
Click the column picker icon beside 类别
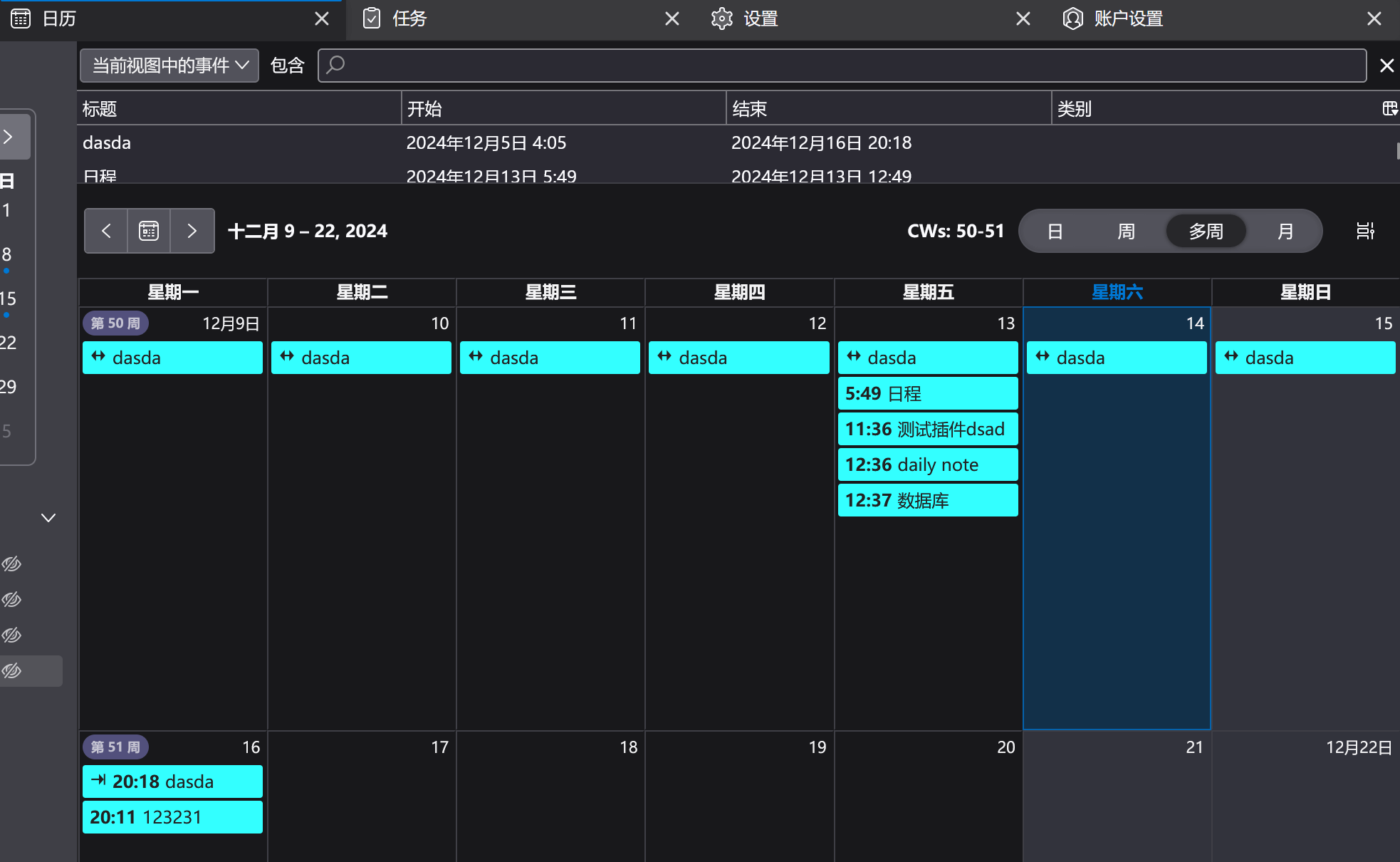[1389, 108]
